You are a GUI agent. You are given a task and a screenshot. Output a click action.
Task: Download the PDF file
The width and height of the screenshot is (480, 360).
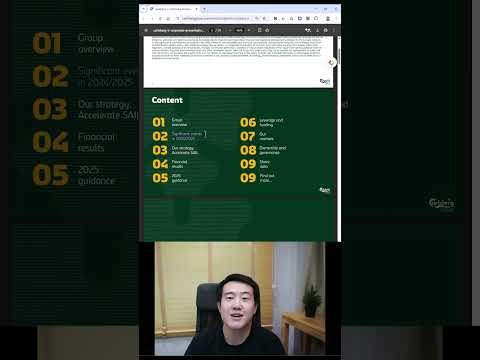pos(317,30)
